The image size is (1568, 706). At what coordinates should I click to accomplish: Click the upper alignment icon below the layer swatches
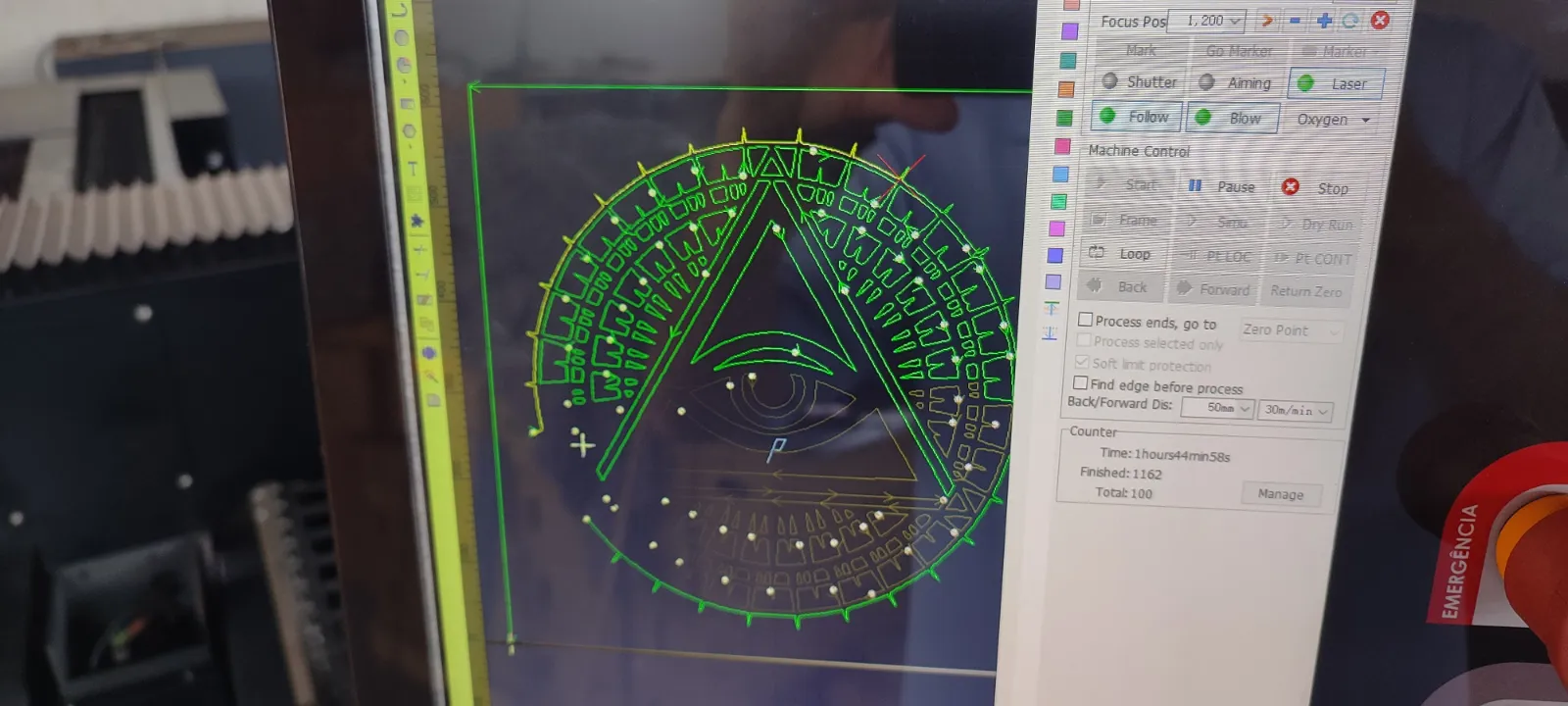pyautogui.click(x=1052, y=308)
